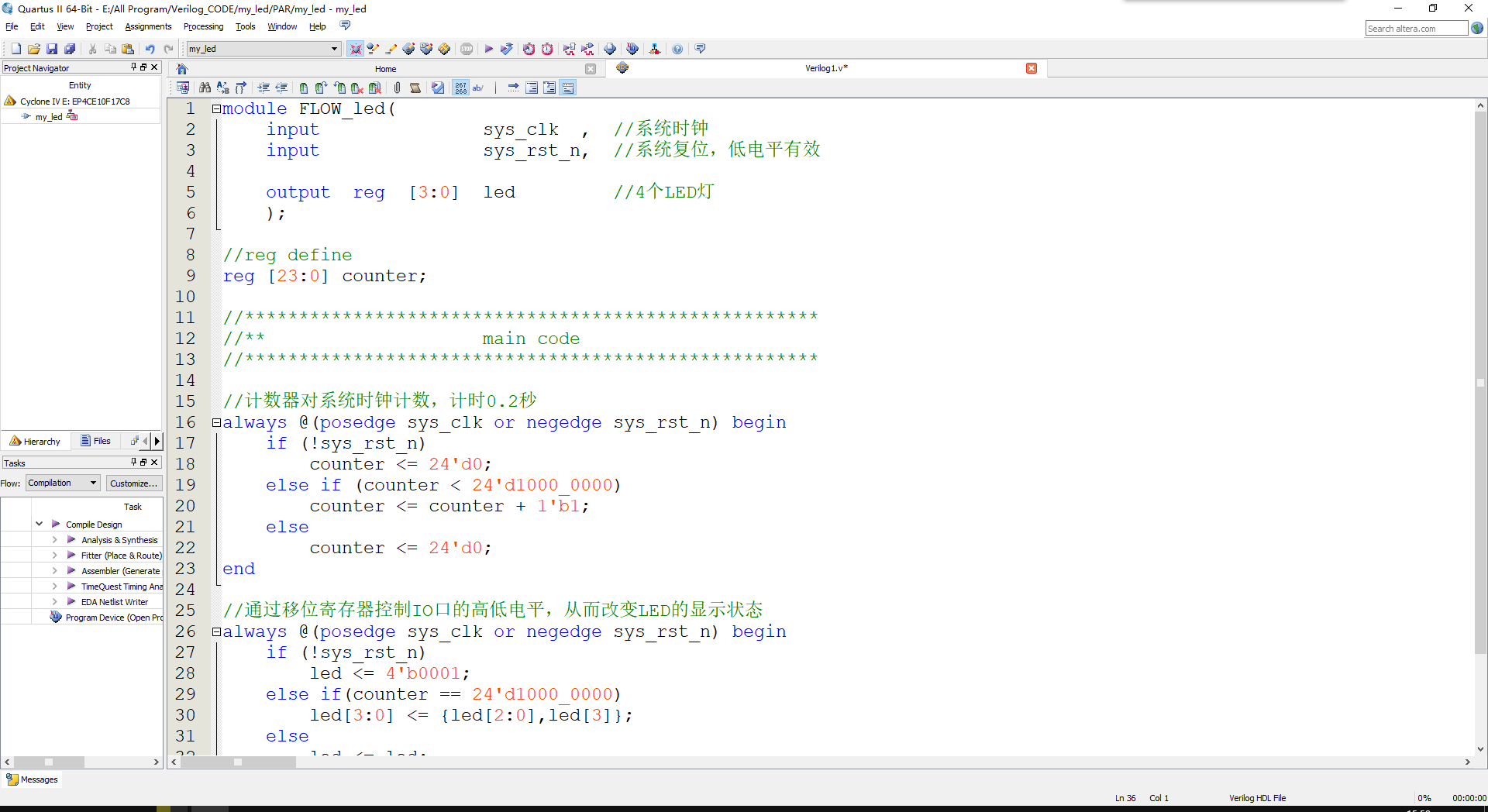The height and width of the screenshot is (812, 1488).
Task: Click the Customize... button in Tasks
Action: click(133, 483)
